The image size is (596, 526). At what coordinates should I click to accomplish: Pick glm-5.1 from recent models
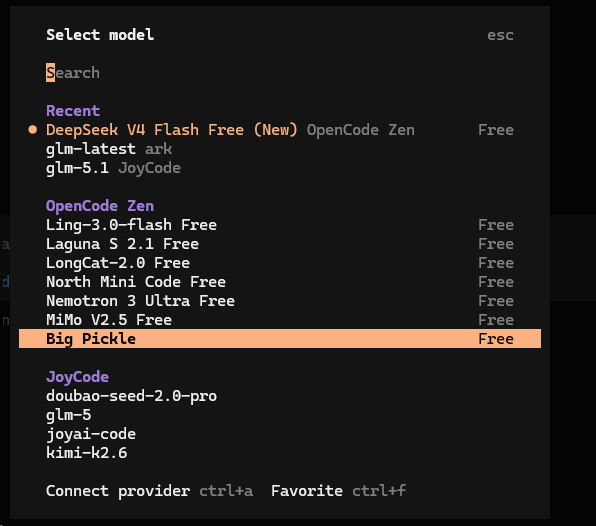280,168
